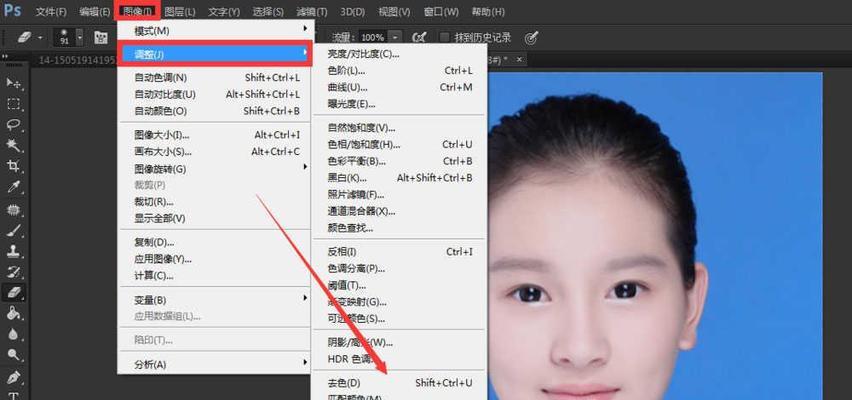The width and height of the screenshot is (852, 400).
Task: Select 图像大小(I)... menu entry
Action: 216,135
